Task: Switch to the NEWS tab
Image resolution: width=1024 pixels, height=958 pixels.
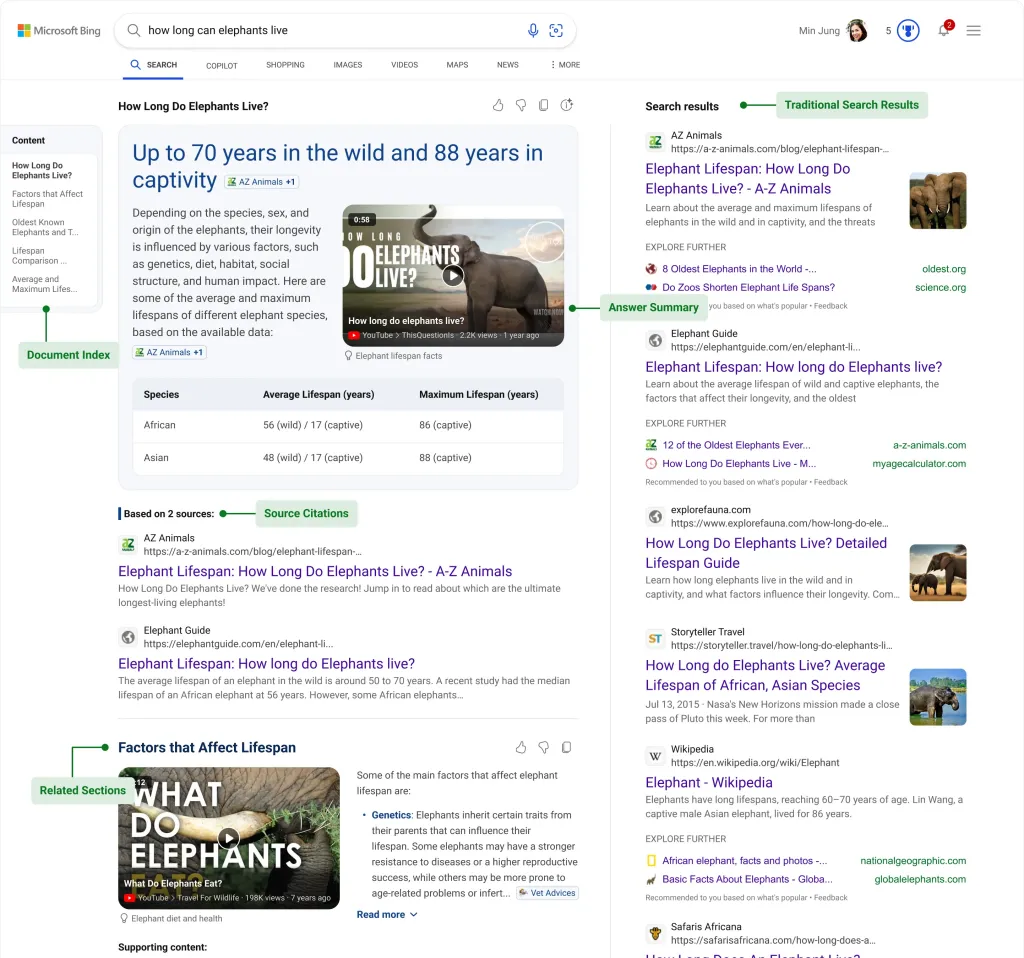Action: (507, 65)
